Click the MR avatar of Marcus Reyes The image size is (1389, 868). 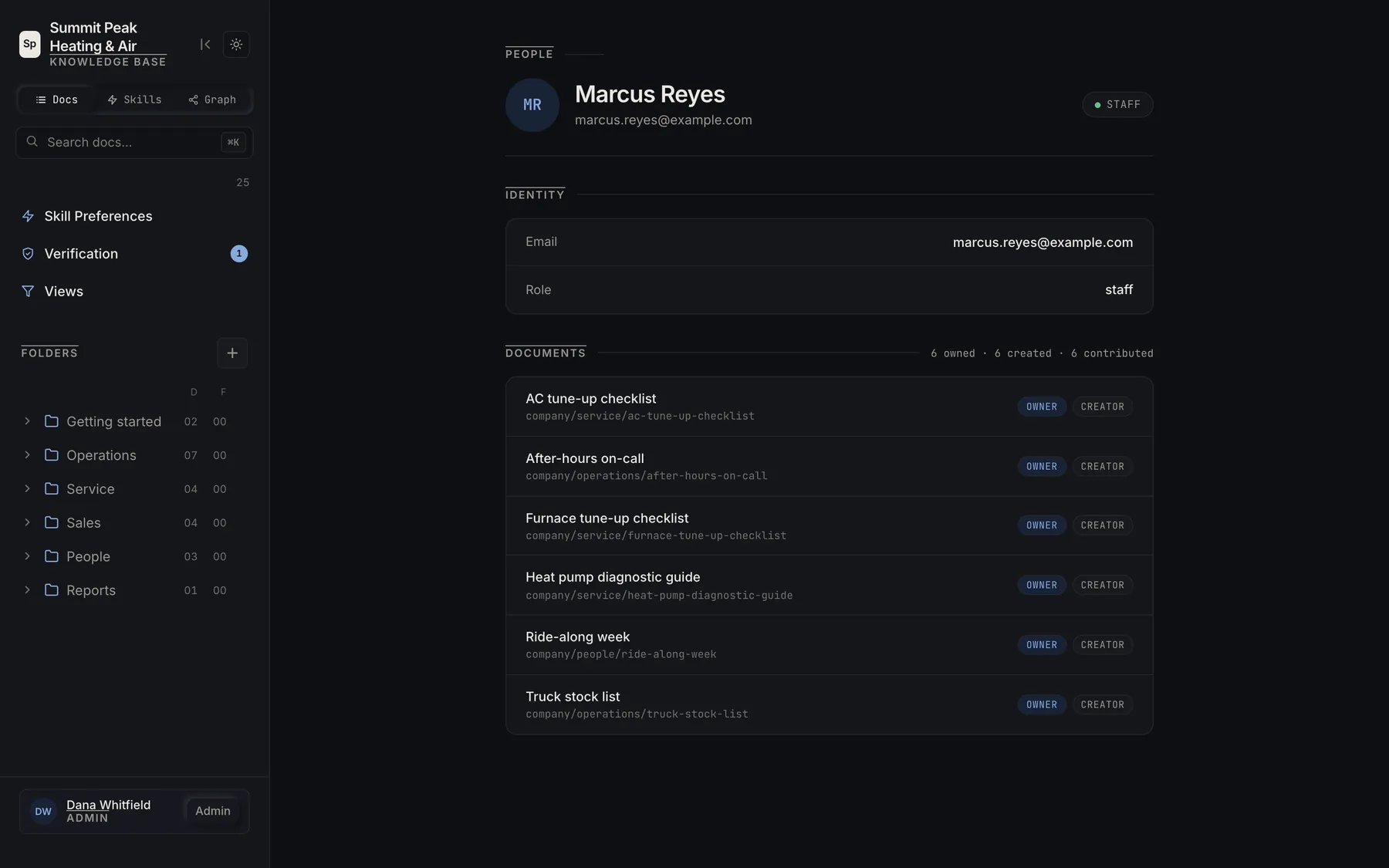[x=532, y=105]
